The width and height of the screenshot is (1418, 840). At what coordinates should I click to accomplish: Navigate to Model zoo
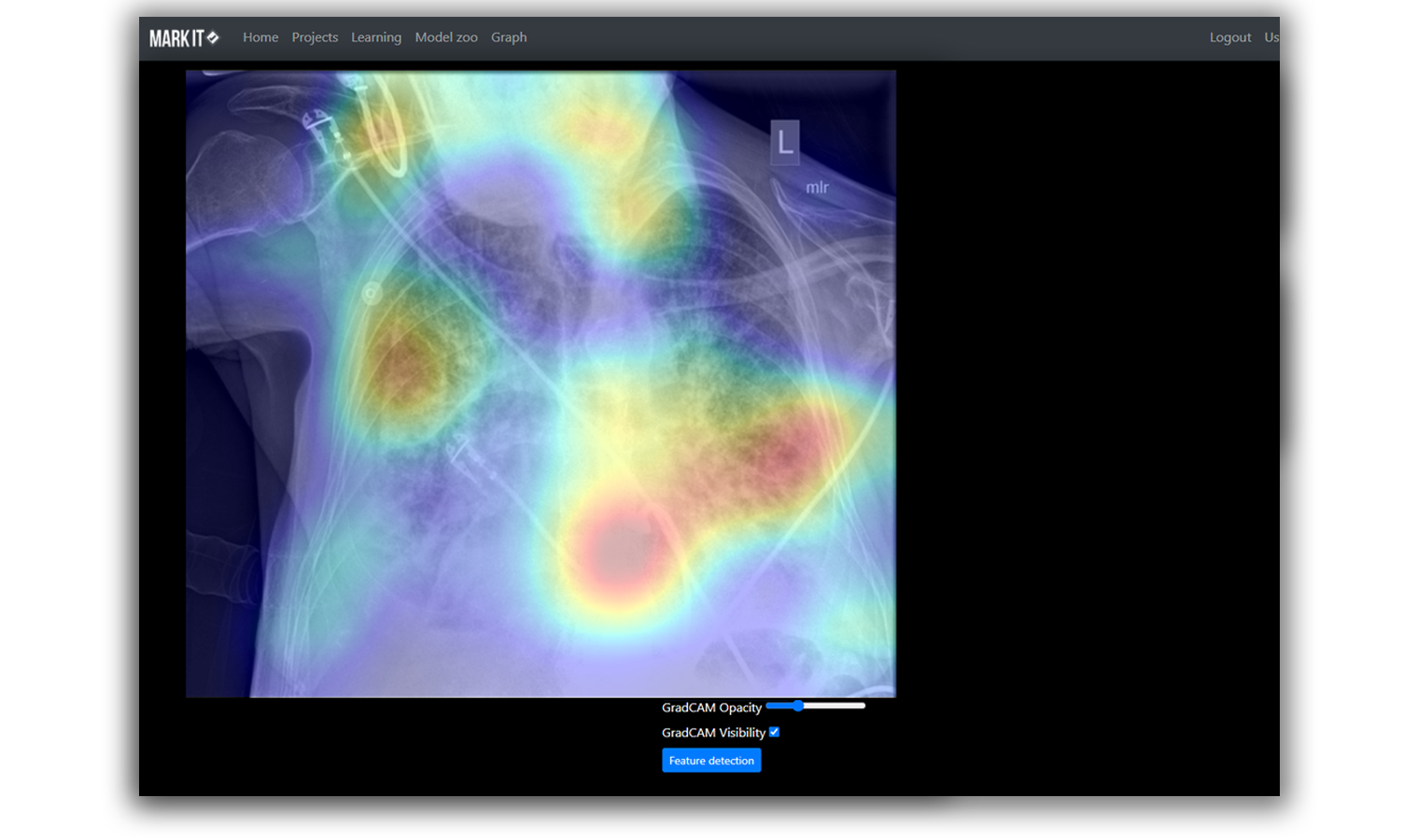pyautogui.click(x=446, y=37)
